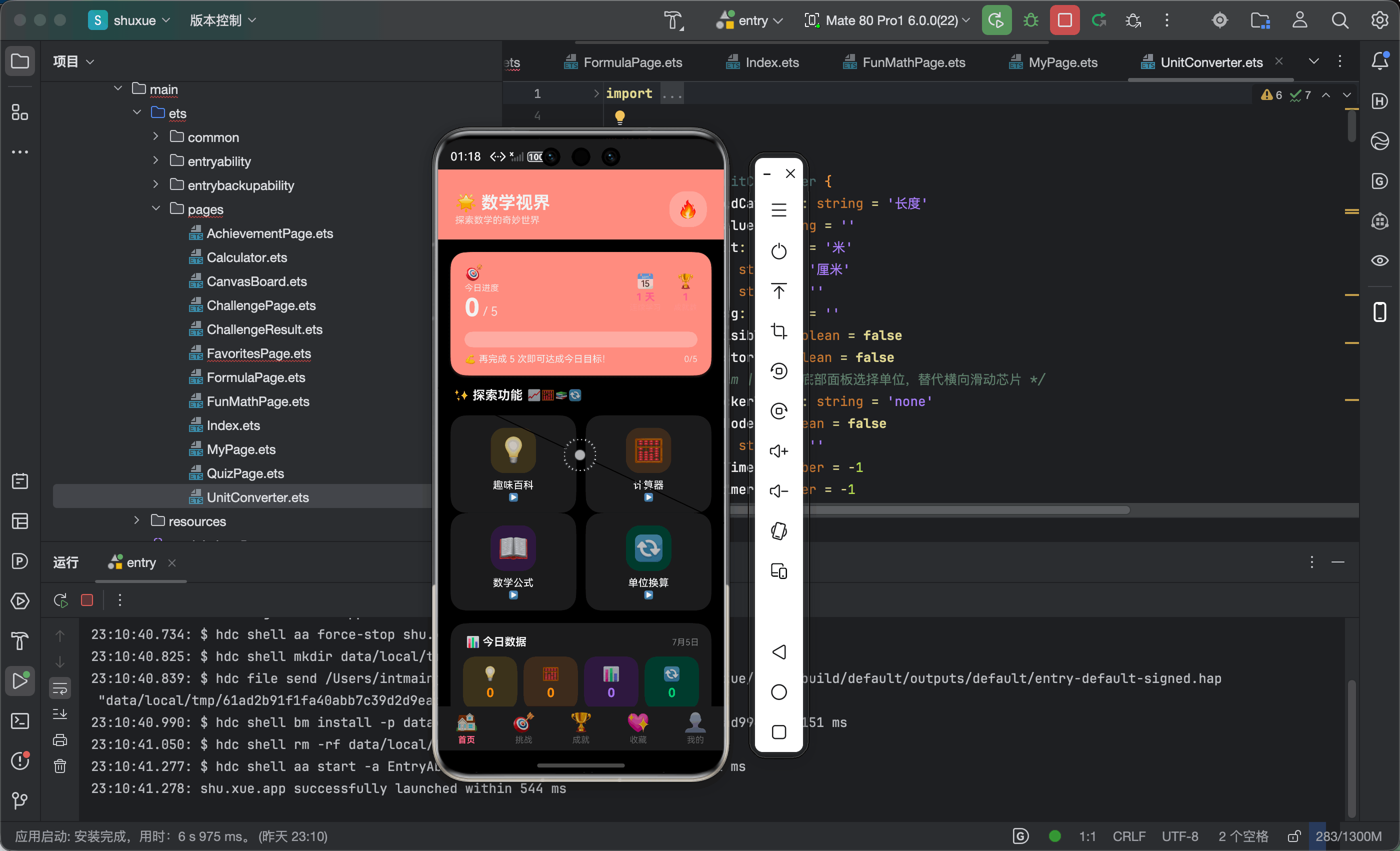
Task: Open the 趣味百科 feature card
Action: (513, 464)
